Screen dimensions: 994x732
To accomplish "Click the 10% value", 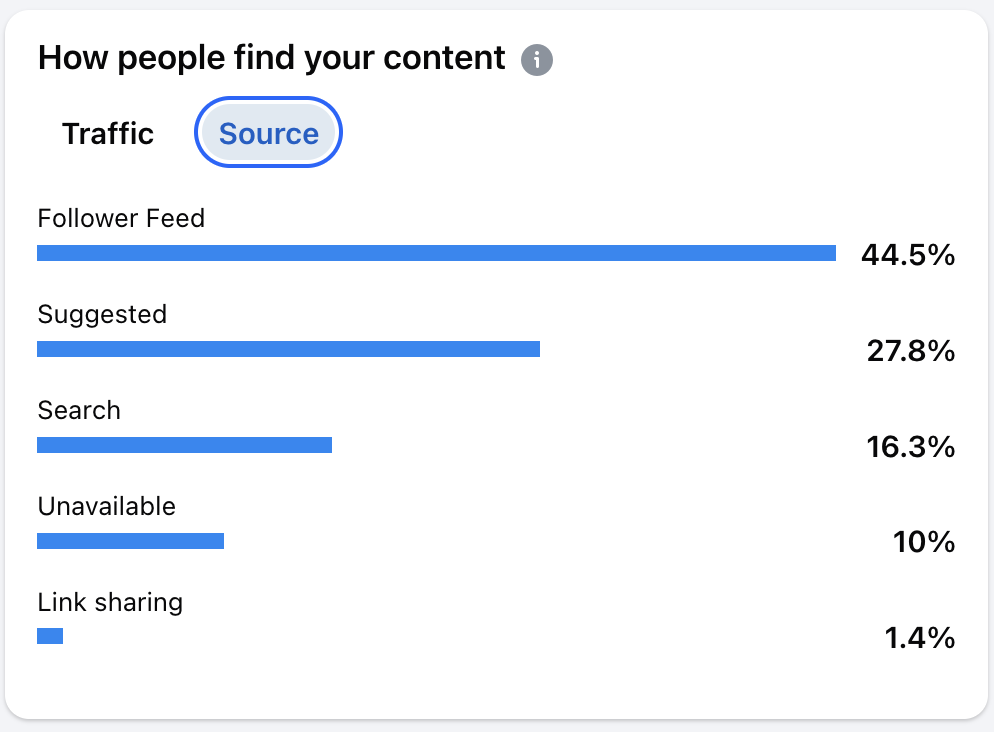I will click(x=924, y=543).
